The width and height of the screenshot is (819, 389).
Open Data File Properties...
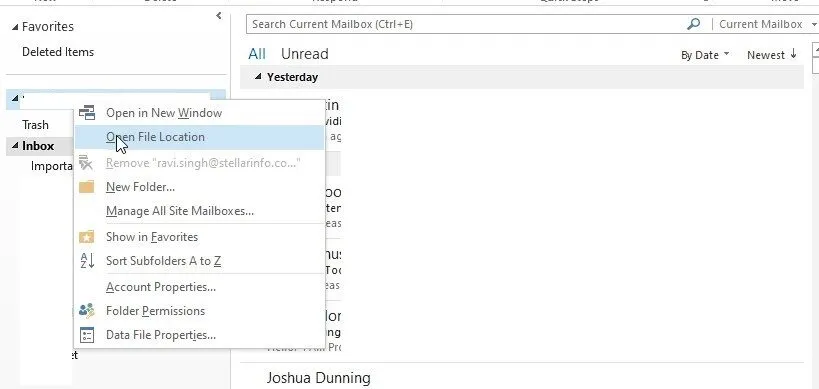[200, 335]
